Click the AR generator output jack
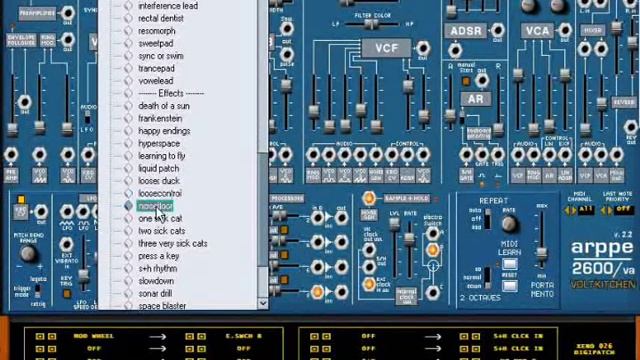This screenshot has width=640, height=360. pyautogui.click(x=482, y=80)
